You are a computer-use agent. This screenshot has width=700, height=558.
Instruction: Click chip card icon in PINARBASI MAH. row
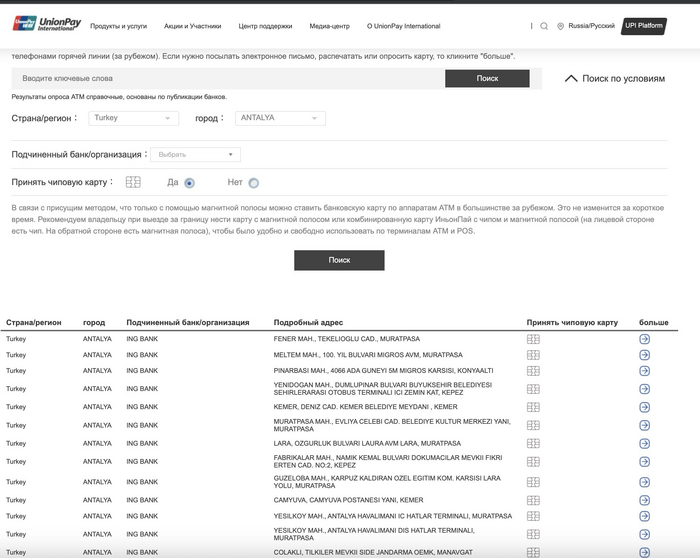[x=533, y=371]
